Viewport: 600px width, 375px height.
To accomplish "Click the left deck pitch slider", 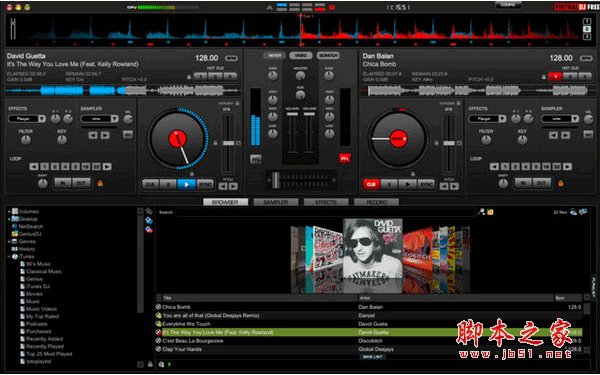I will coord(228,143).
